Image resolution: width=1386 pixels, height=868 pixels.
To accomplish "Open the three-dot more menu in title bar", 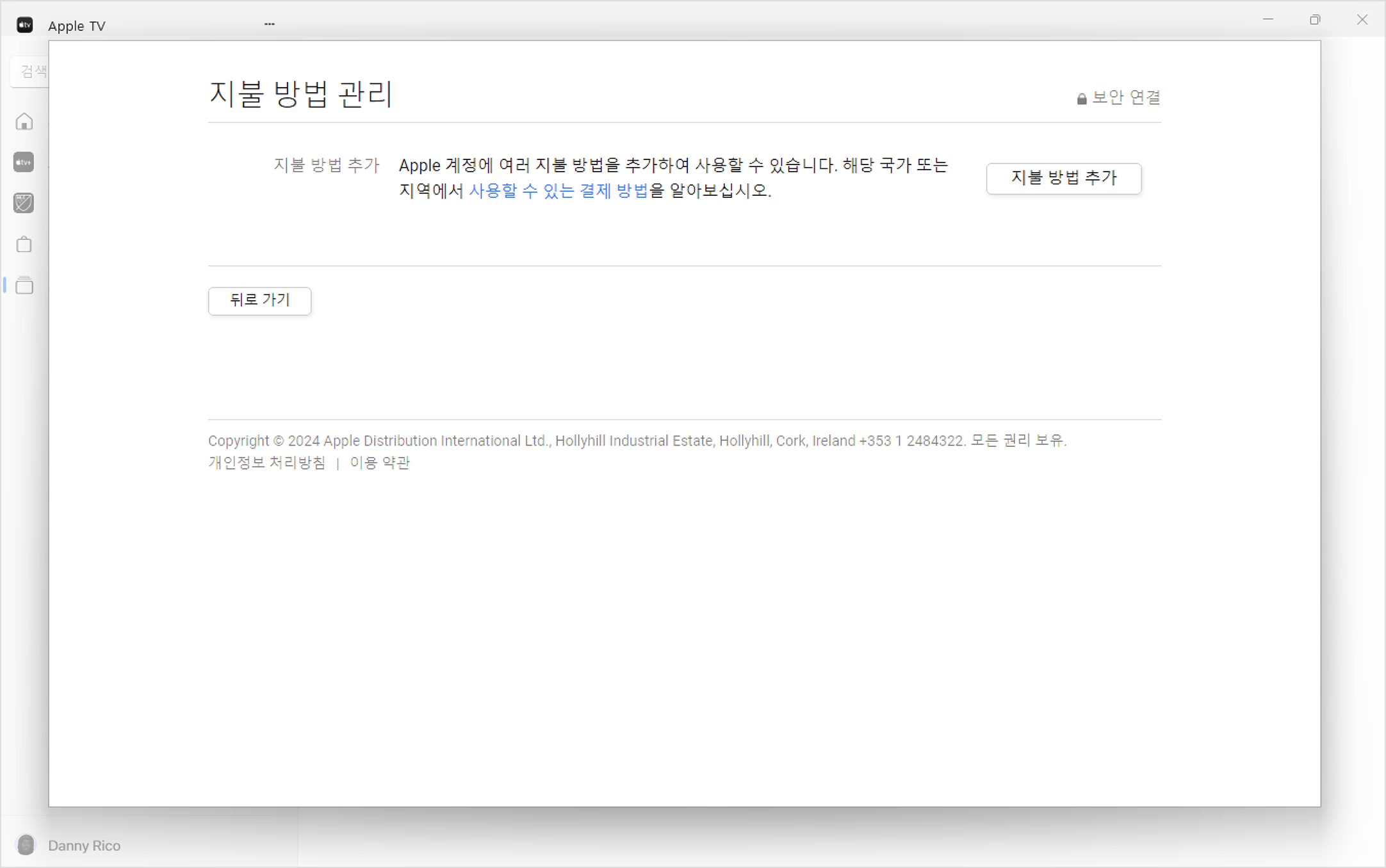I will (x=270, y=24).
